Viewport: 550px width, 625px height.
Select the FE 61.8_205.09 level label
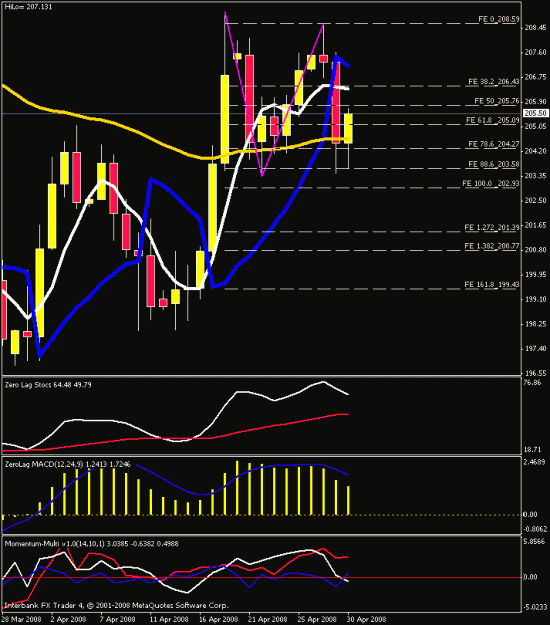point(493,120)
